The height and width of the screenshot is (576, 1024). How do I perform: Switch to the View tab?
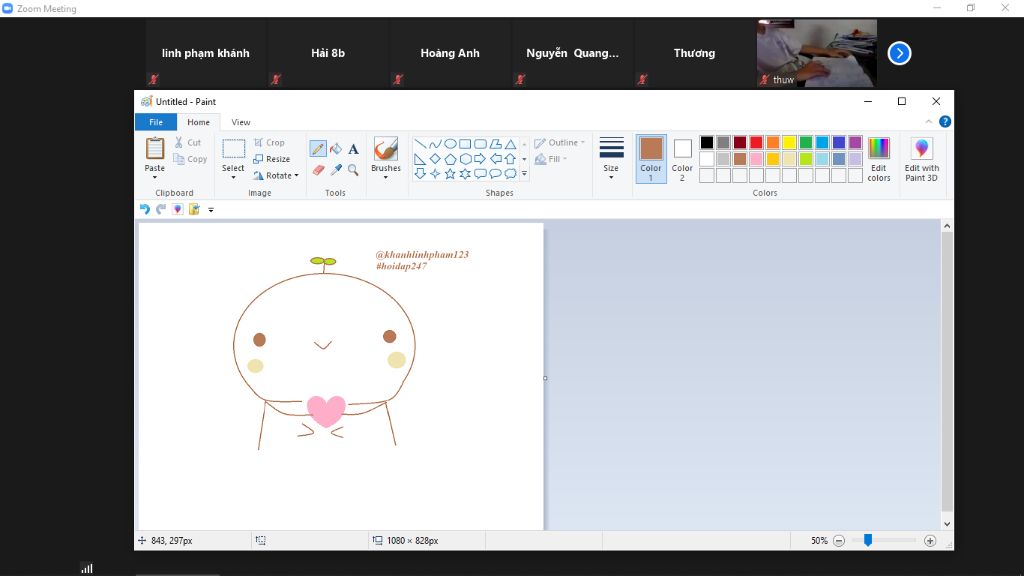(x=241, y=122)
